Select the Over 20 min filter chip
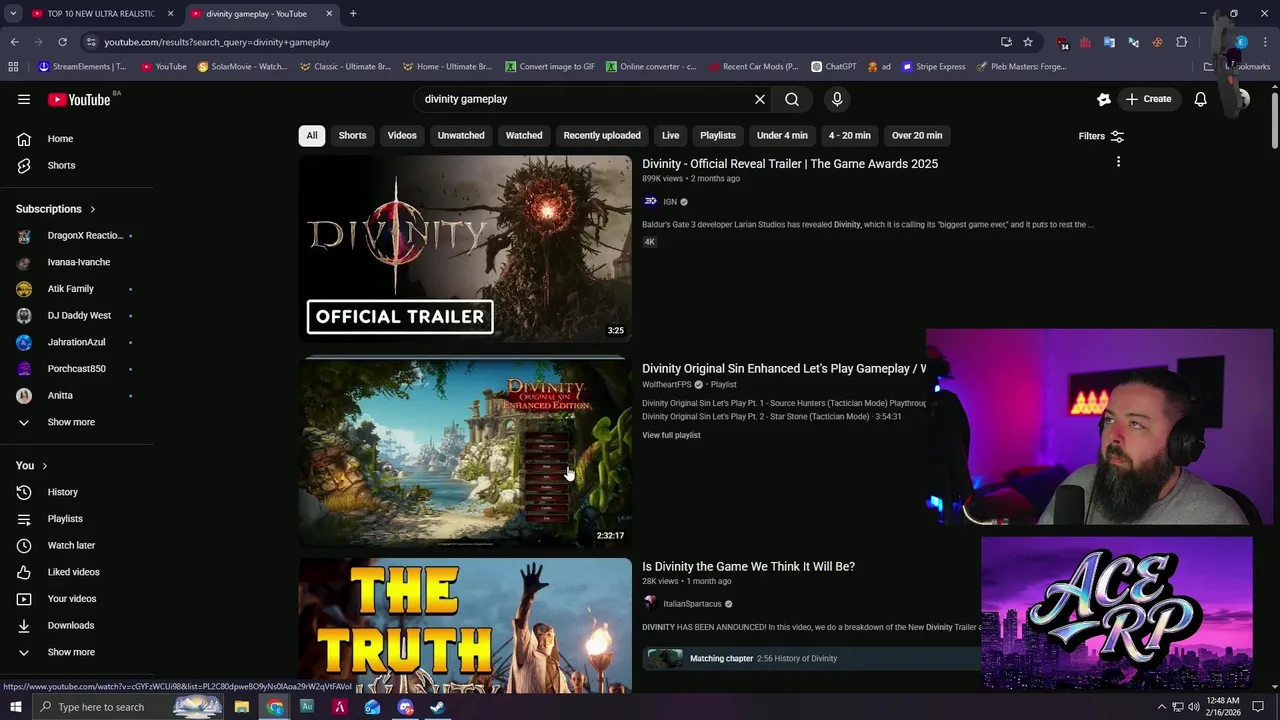 (917, 135)
